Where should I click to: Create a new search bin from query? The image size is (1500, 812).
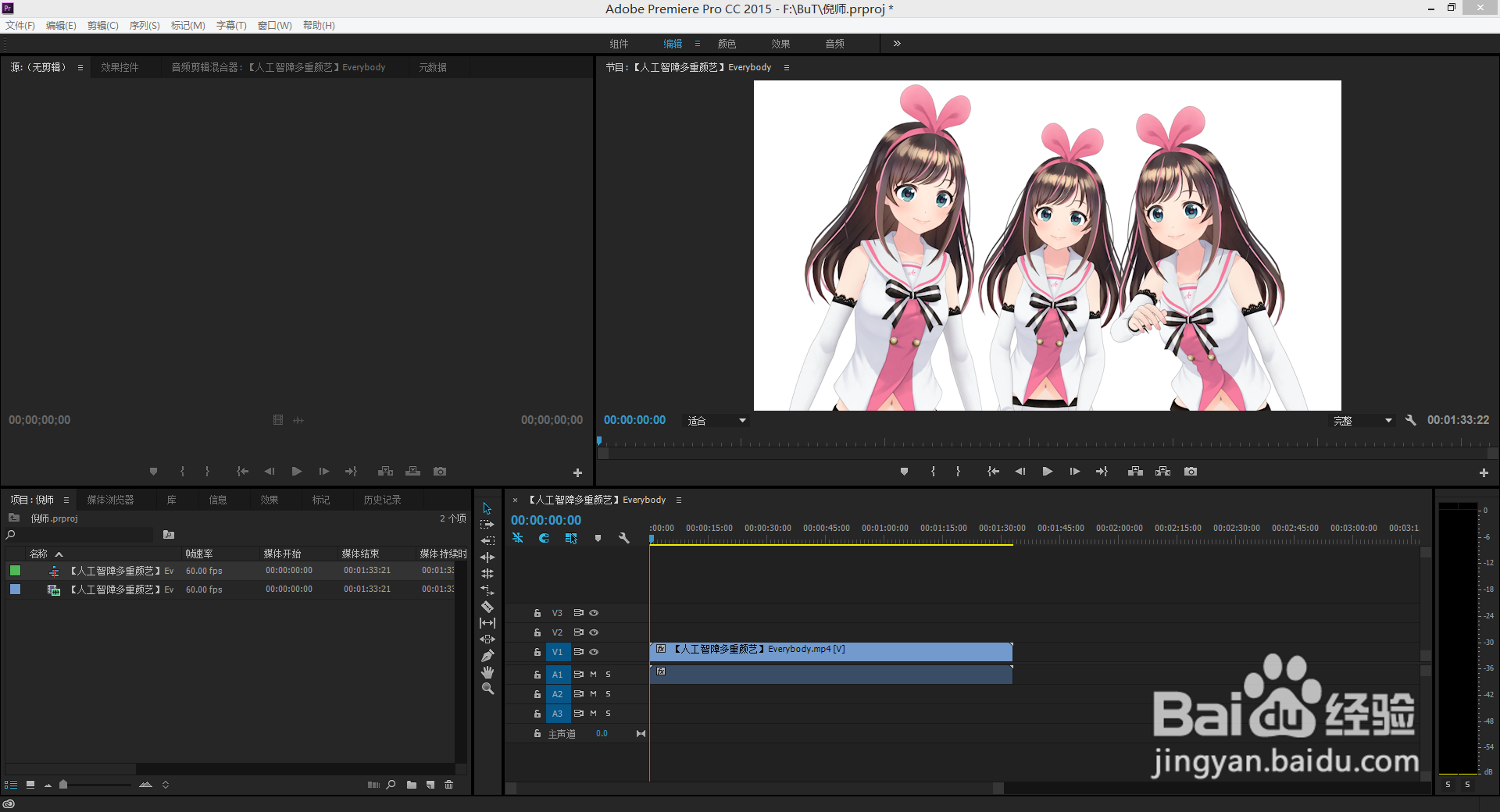click(x=169, y=535)
